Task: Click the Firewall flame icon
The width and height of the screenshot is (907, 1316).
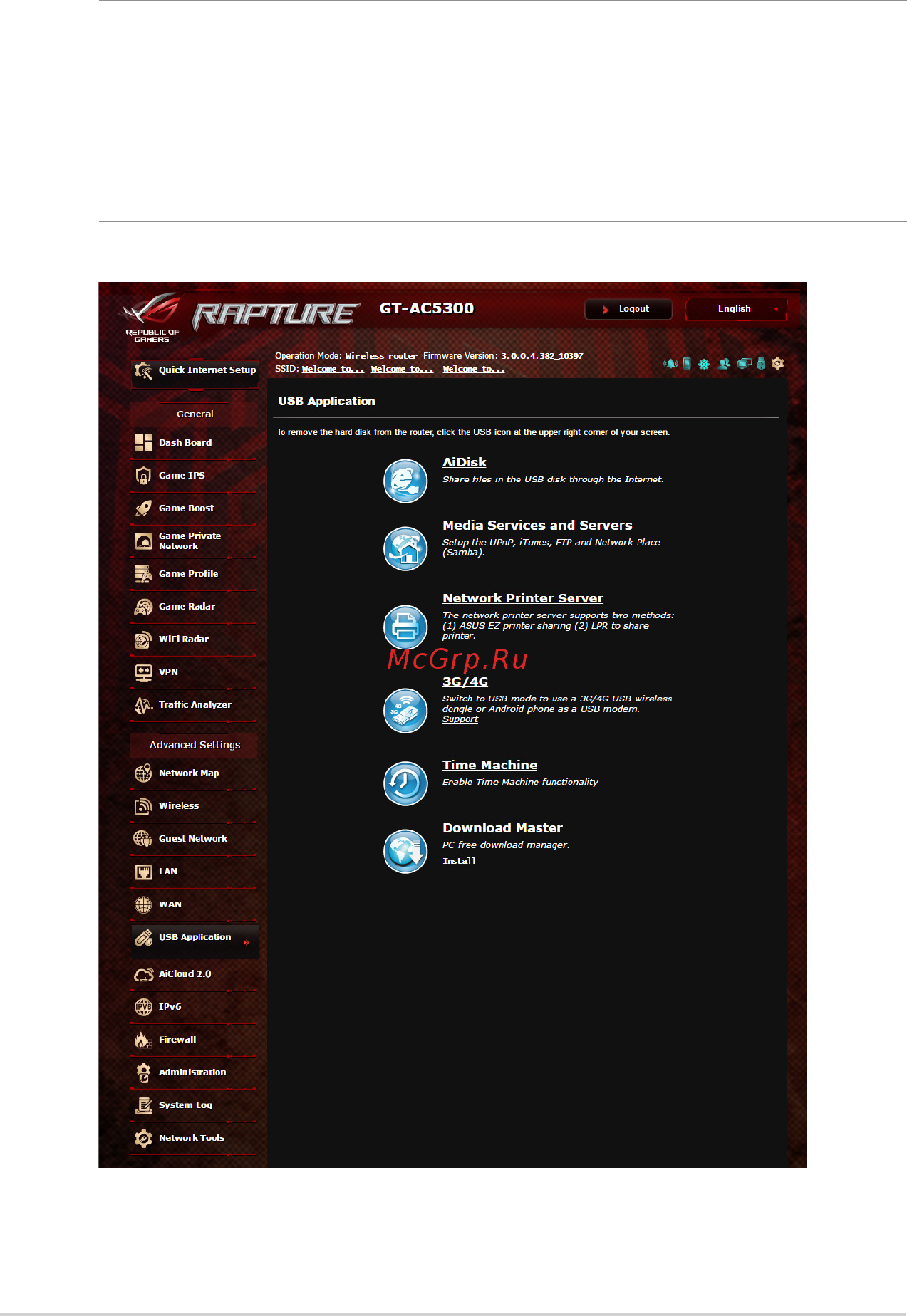Action: click(143, 1040)
